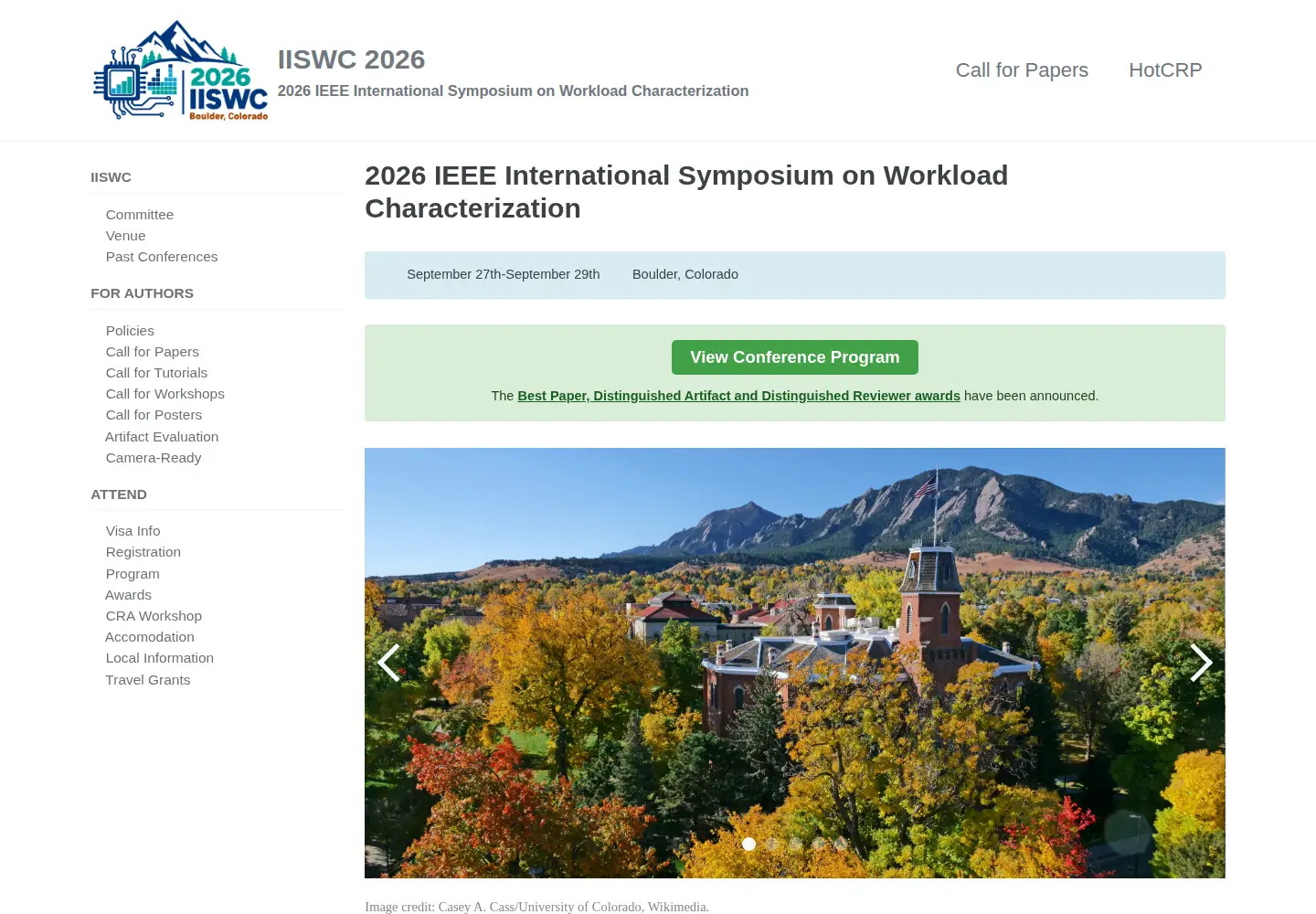1316x914 pixels.
Task: Select the first carousel indicator dot
Action: point(749,845)
